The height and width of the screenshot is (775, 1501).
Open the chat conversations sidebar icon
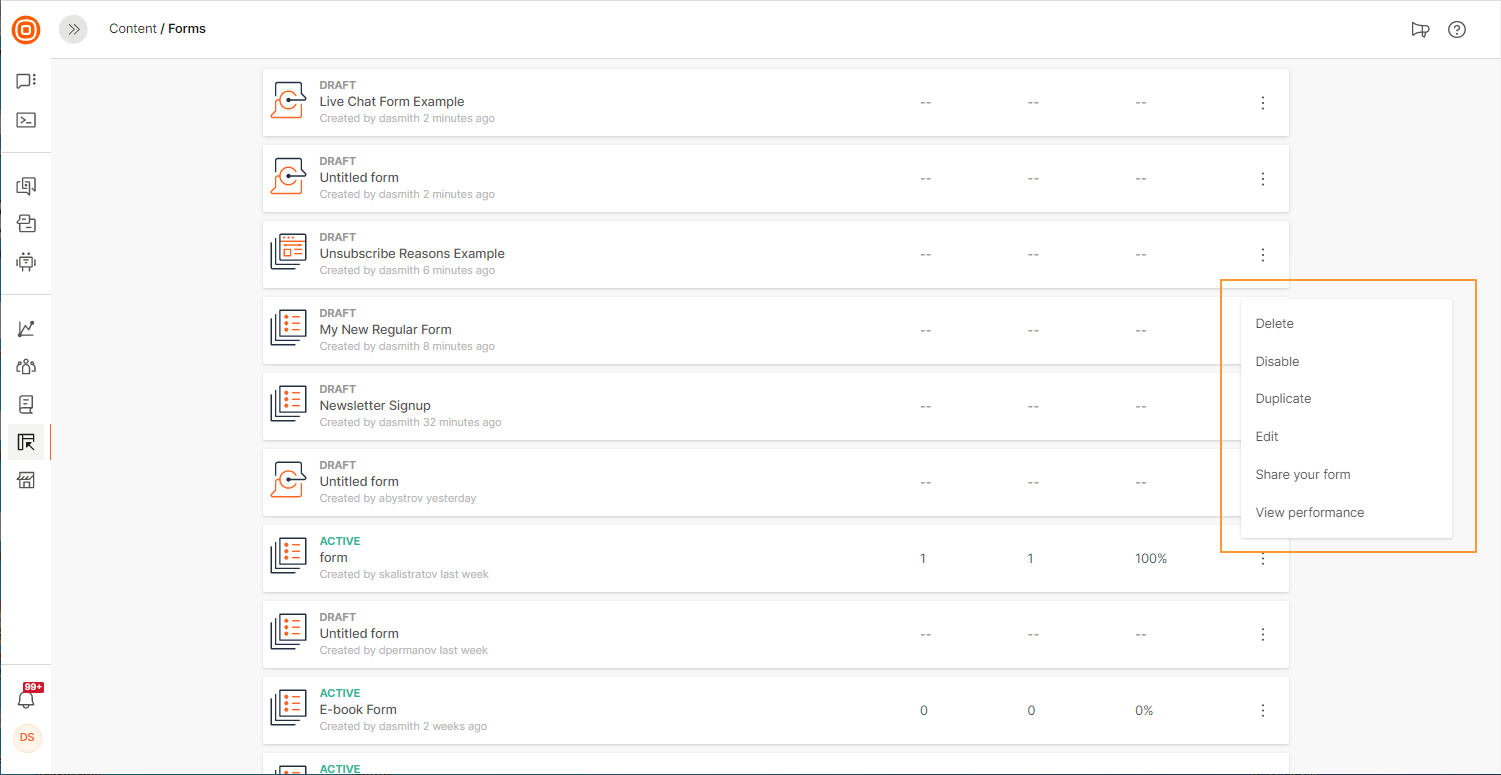pyautogui.click(x=26, y=81)
